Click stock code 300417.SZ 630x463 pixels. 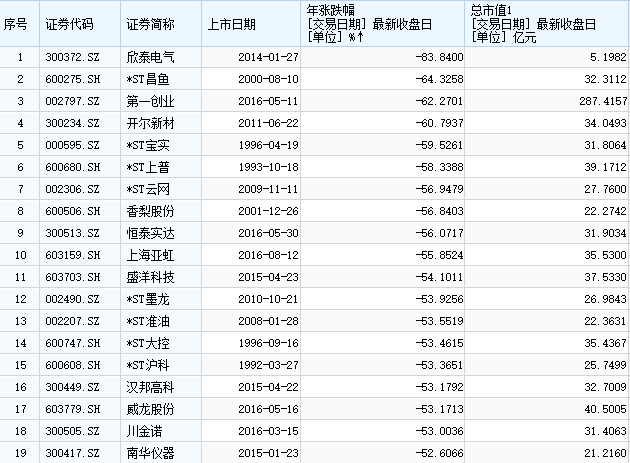click(72, 453)
